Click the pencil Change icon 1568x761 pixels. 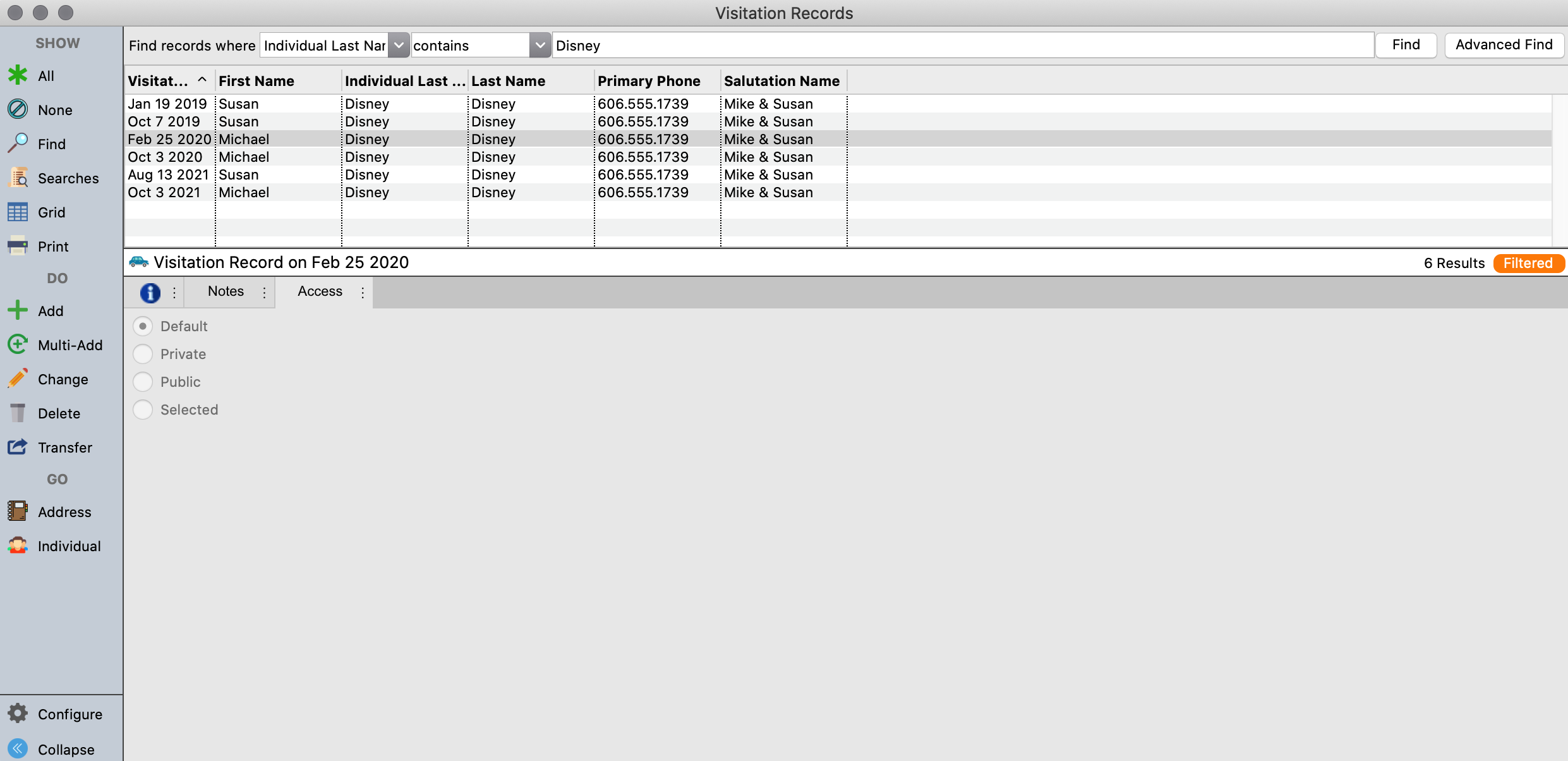(x=18, y=379)
